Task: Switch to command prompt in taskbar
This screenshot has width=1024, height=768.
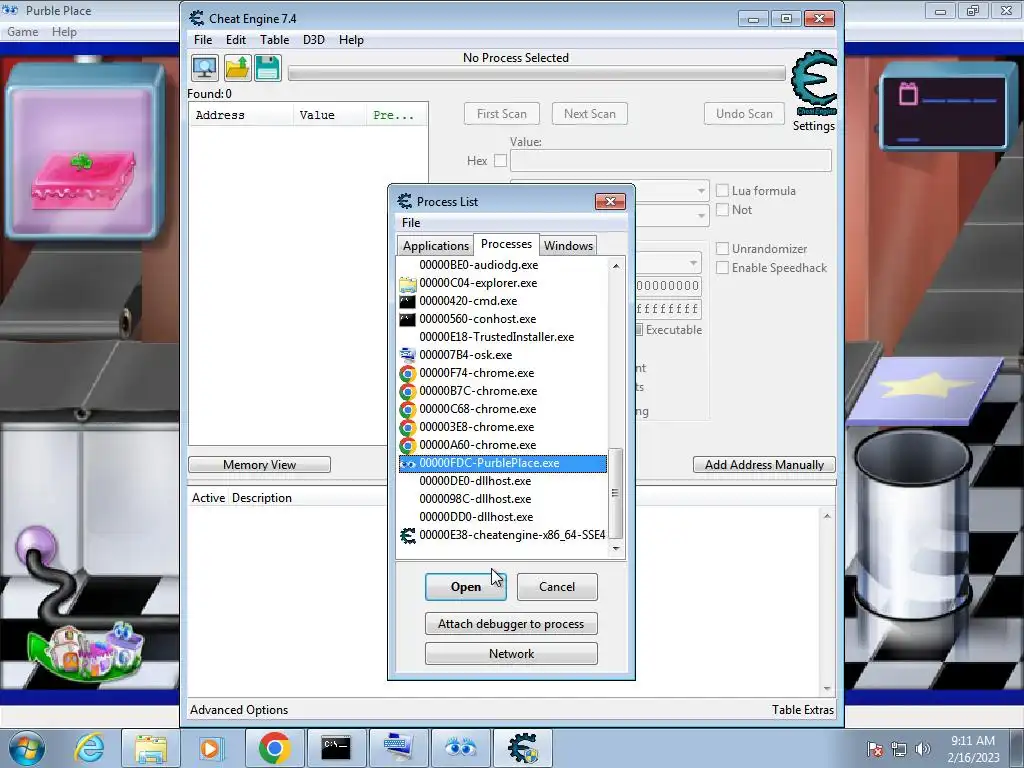Action: (336, 748)
